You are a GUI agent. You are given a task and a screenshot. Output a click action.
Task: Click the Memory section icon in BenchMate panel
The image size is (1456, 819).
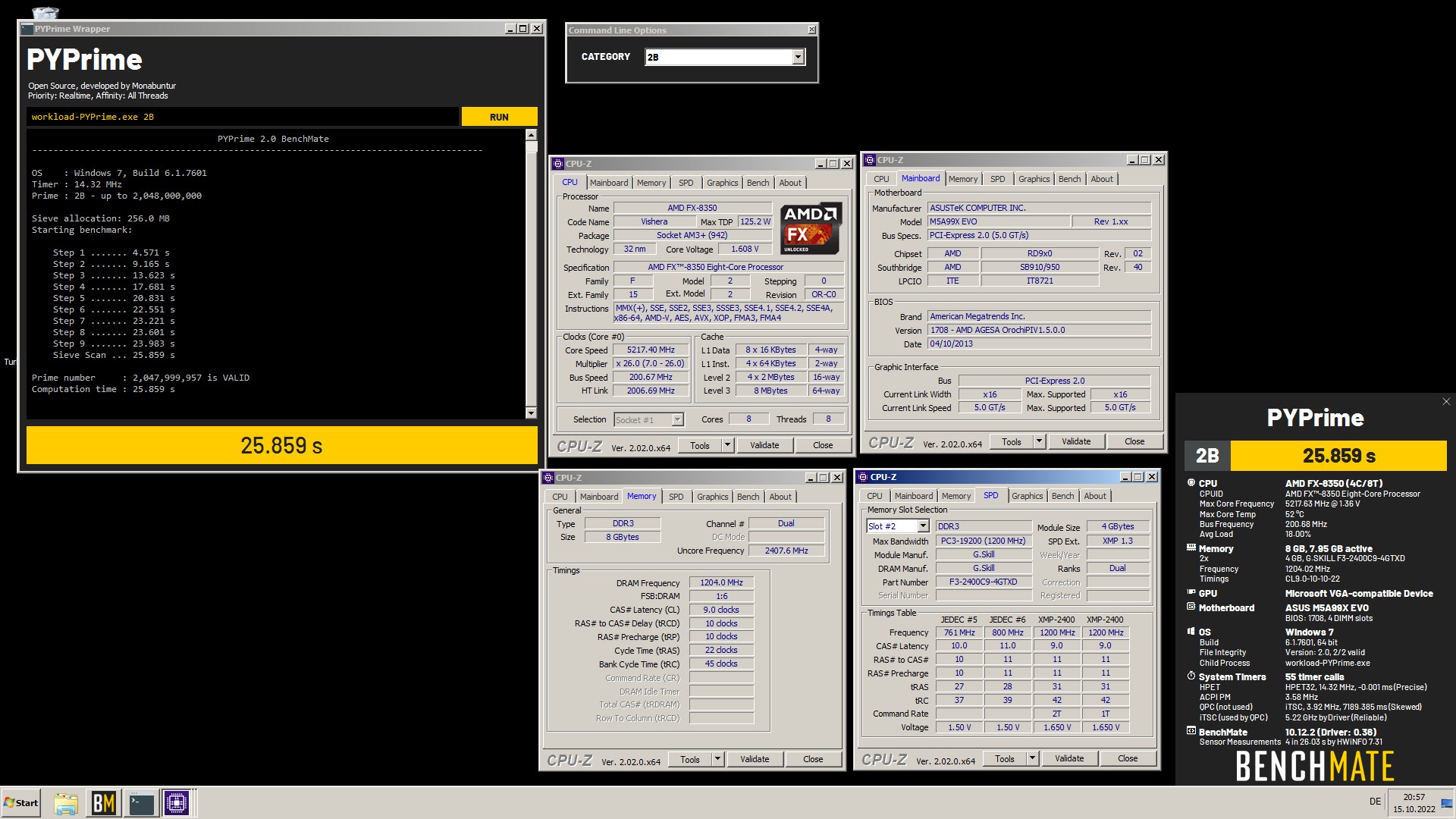(x=1191, y=548)
